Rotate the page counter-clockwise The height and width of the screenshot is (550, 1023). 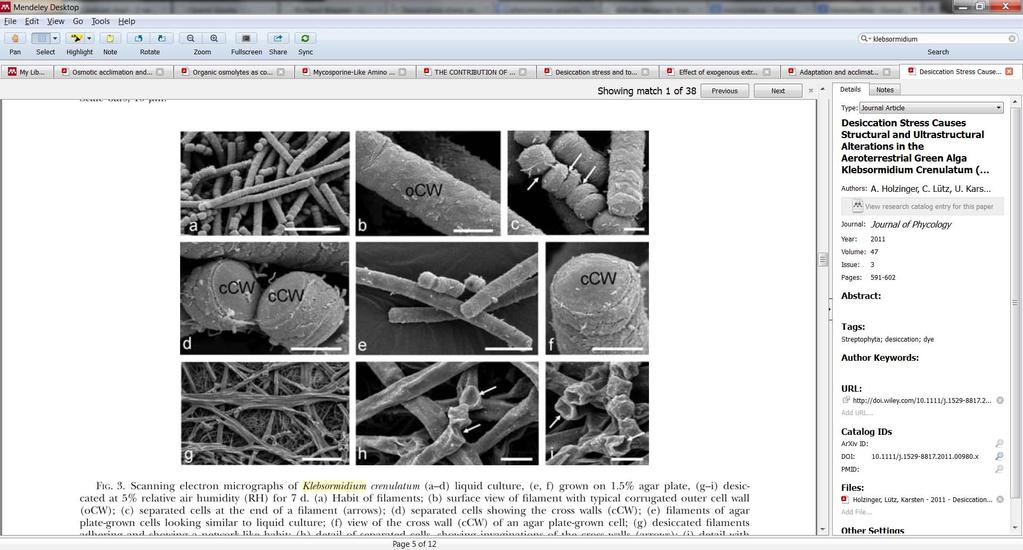(138, 38)
